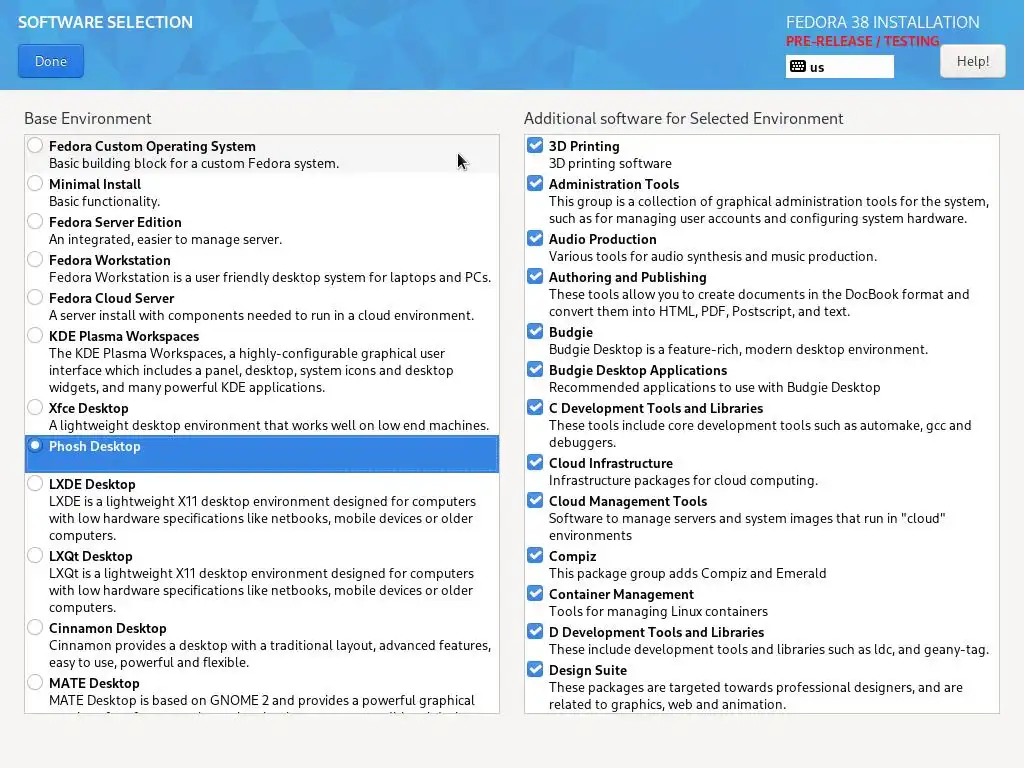Viewport: 1024px width, 768px height.
Task: Uncheck the Audio Production checkbox
Action: click(535, 238)
